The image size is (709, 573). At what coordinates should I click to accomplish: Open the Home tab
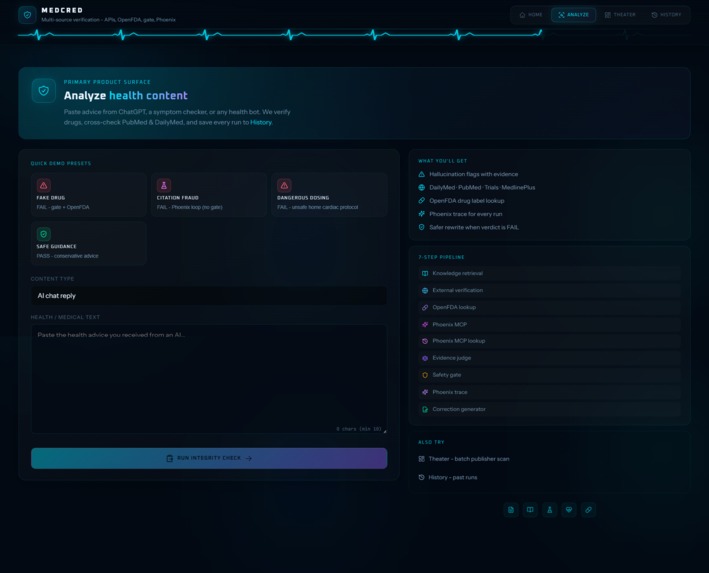click(531, 15)
